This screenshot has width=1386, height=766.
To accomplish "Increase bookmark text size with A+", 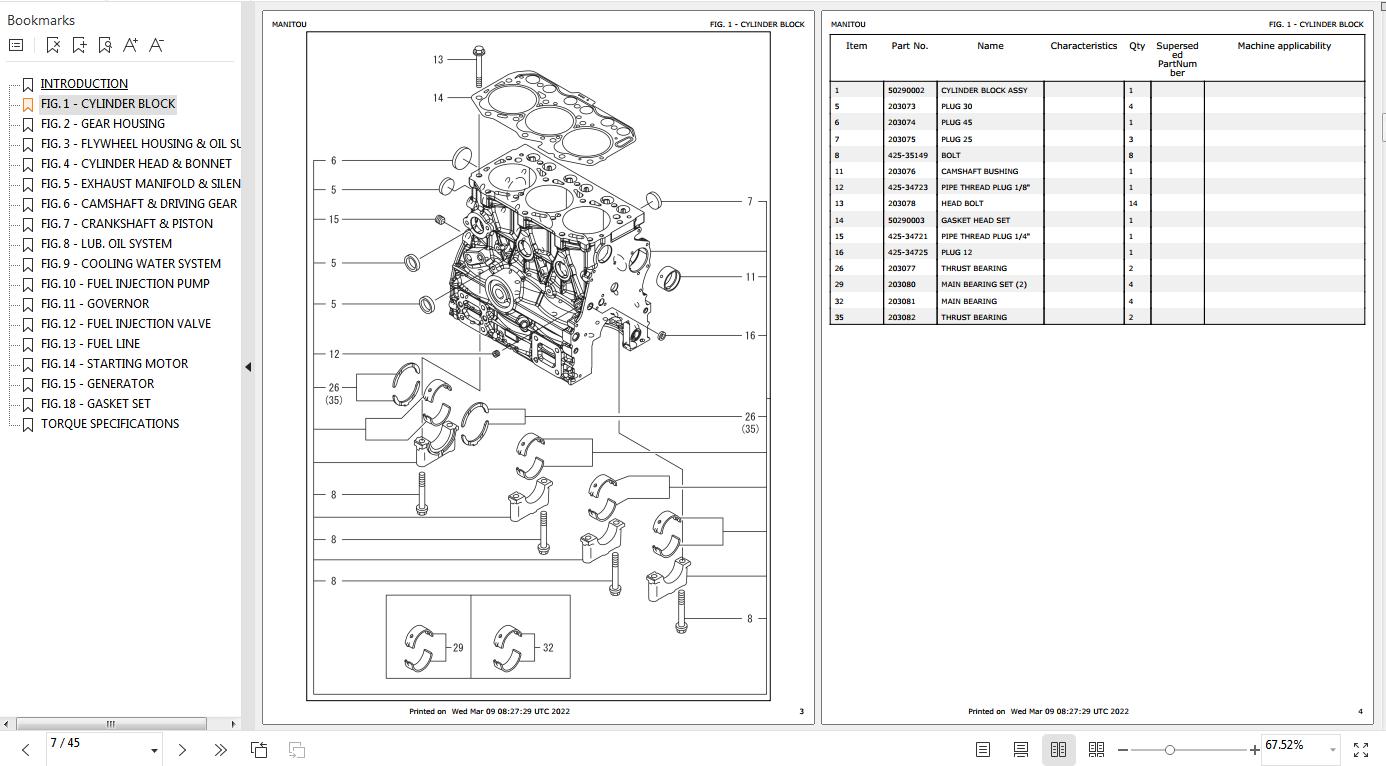I will pyautogui.click(x=130, y=45).
